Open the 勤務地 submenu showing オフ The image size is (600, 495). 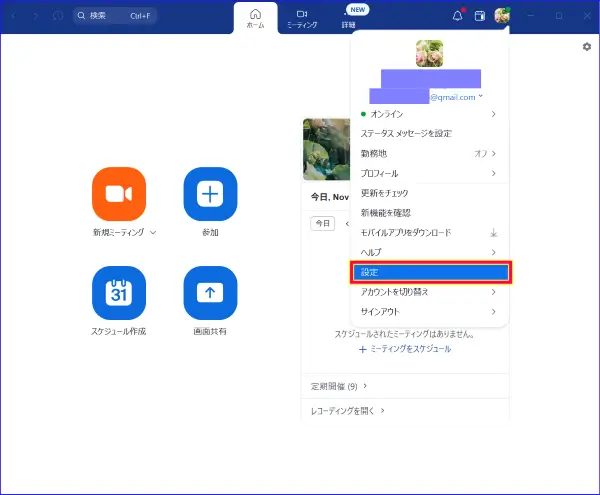click(x=429, y=153)
